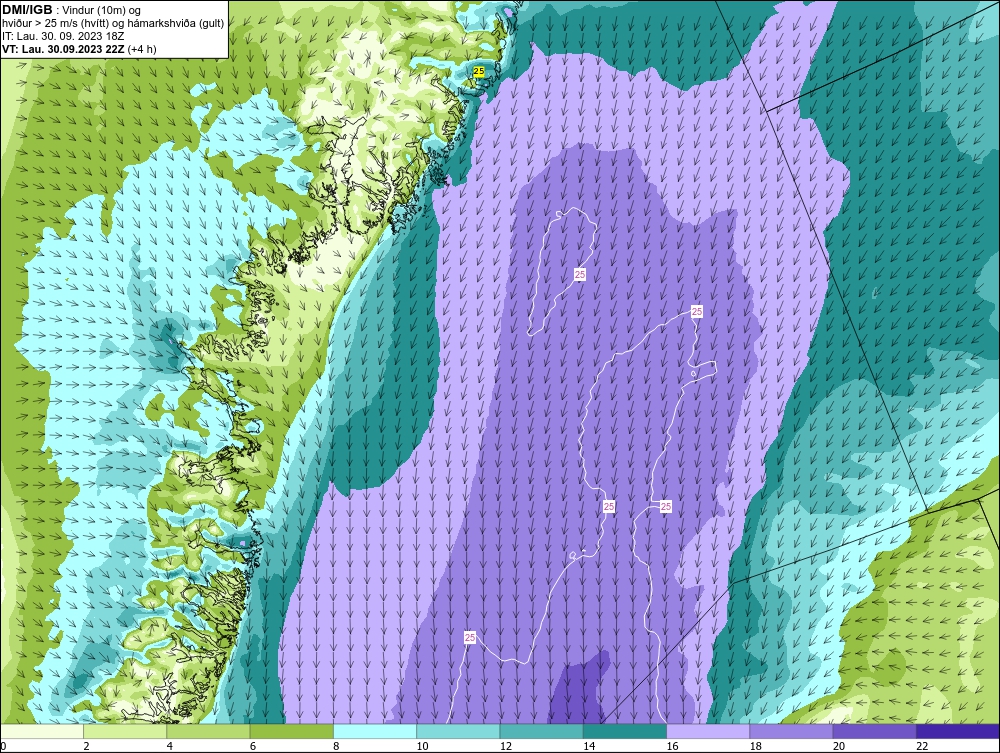The image size is (1000, 753).
Task: Click the 12 value on the wind scale
Action: pos(506,746)
